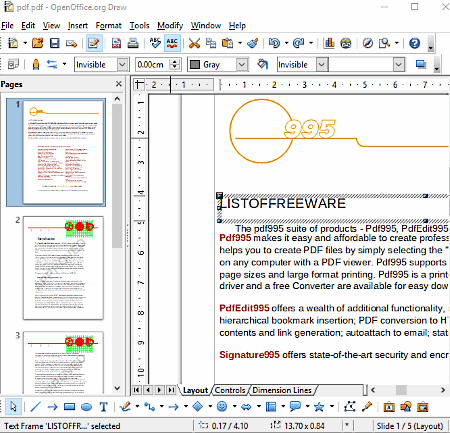Screen dimensions: 450x433
Task: Click the Copy icon
Action: (x=211, y=43)
